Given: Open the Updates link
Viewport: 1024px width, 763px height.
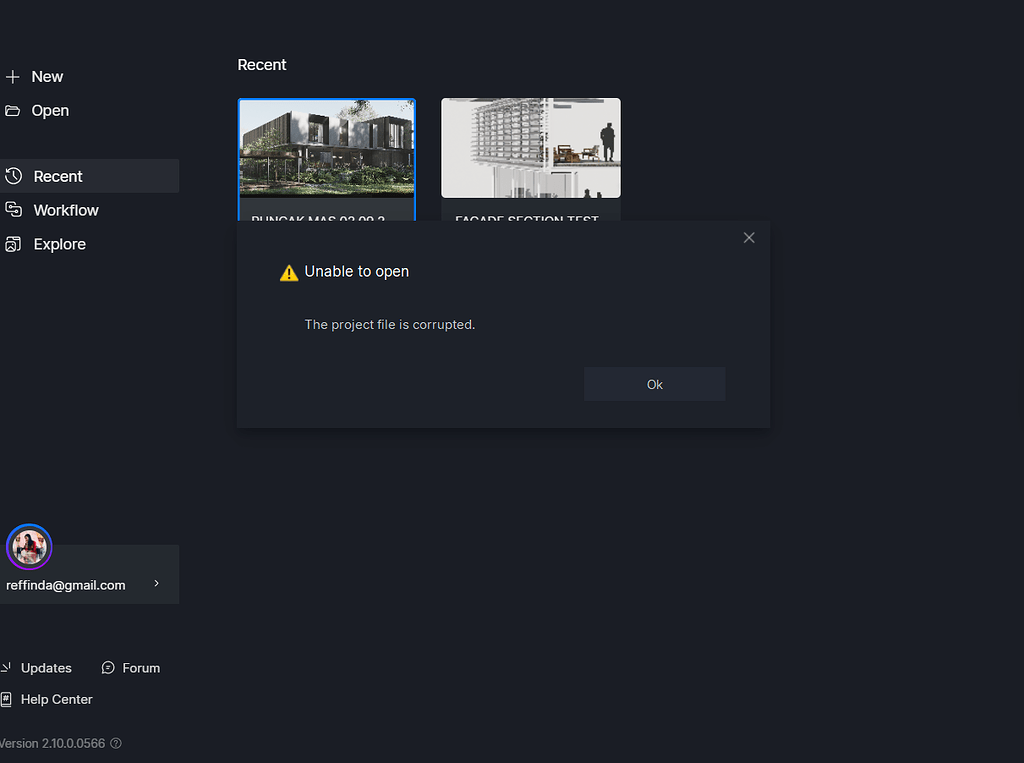Looking at the screenshot, I should 45,667.
